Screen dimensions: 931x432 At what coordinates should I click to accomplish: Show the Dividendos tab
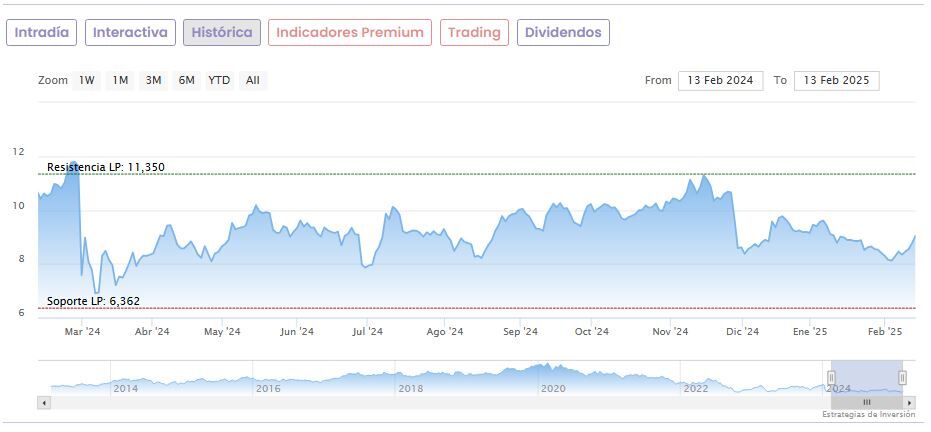(x=563, y=33)
